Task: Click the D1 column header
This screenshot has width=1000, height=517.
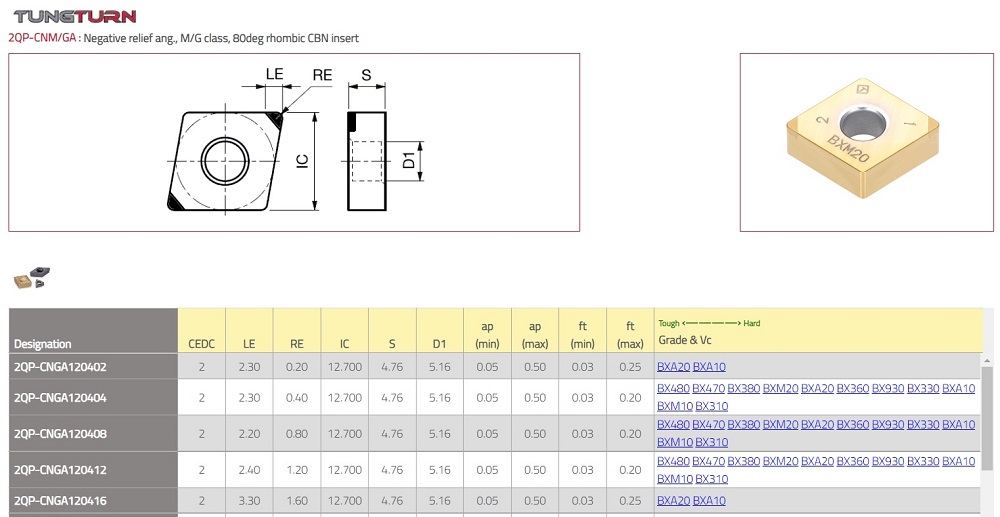Action: (440, 331)
